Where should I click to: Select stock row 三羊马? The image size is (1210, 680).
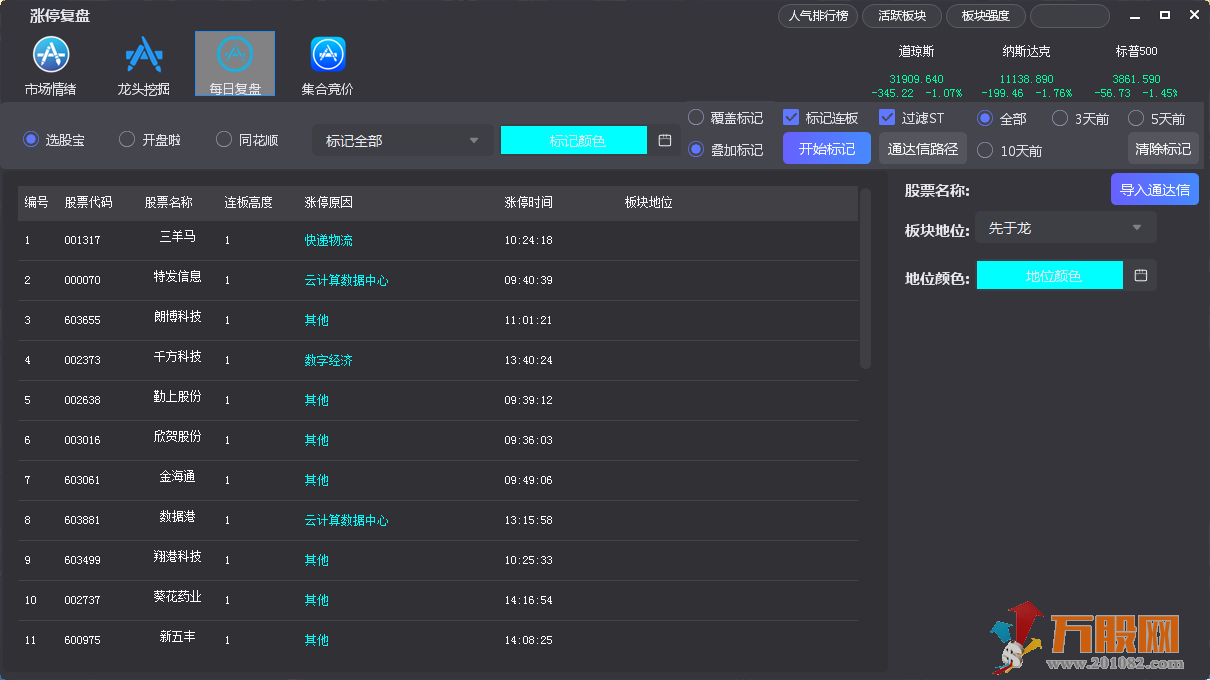pyautogui.click(x=438, y=240)
